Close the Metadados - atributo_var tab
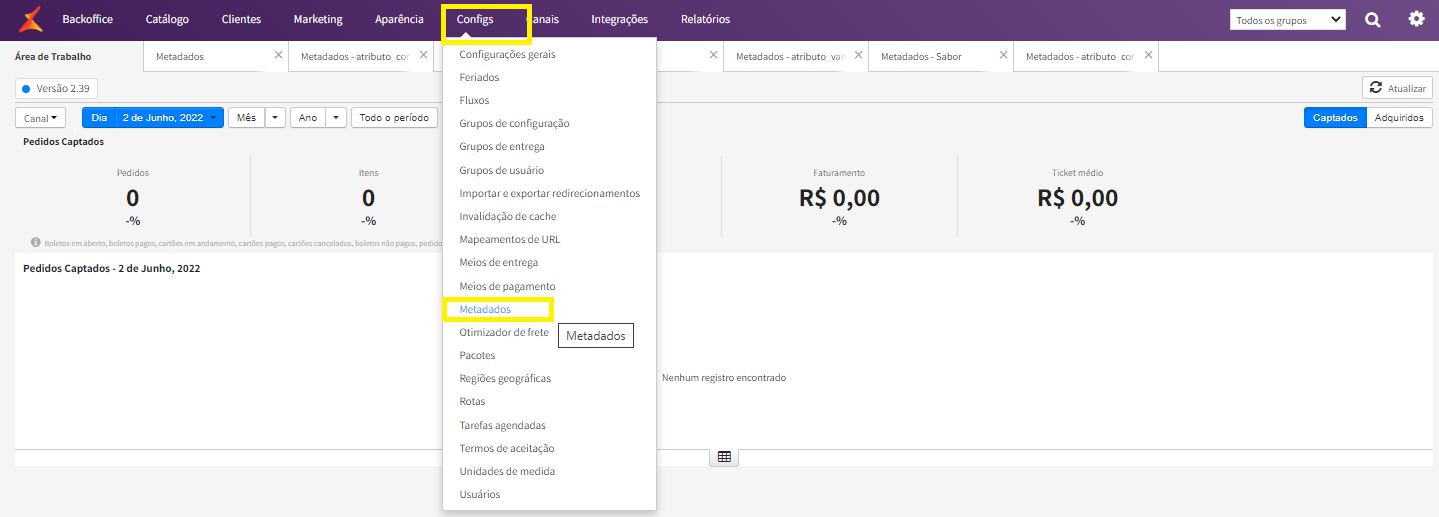Image resolution: width=1439 pixels, height=517 pixels. (858, 55)
